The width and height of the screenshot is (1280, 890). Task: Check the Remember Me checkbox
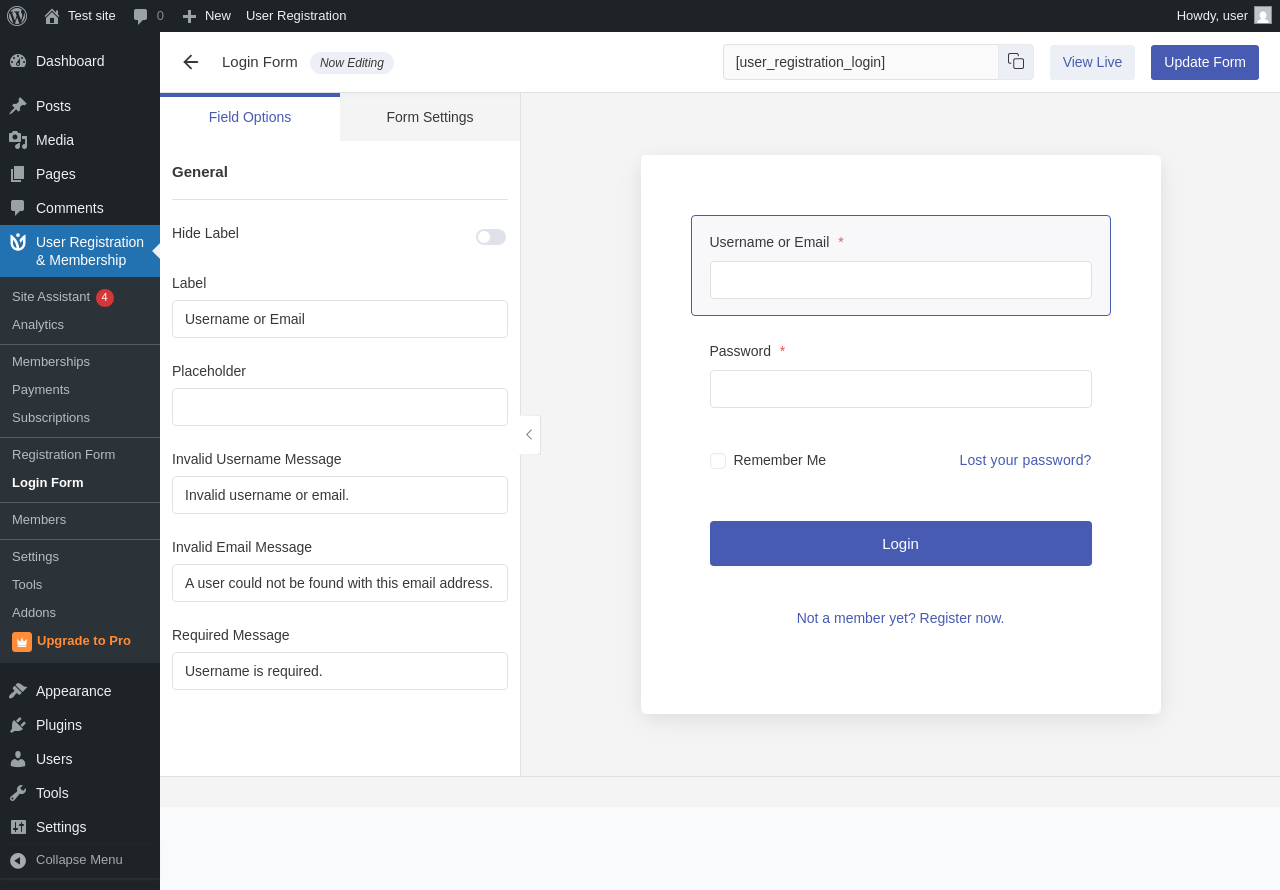click(x=718, y=461)
